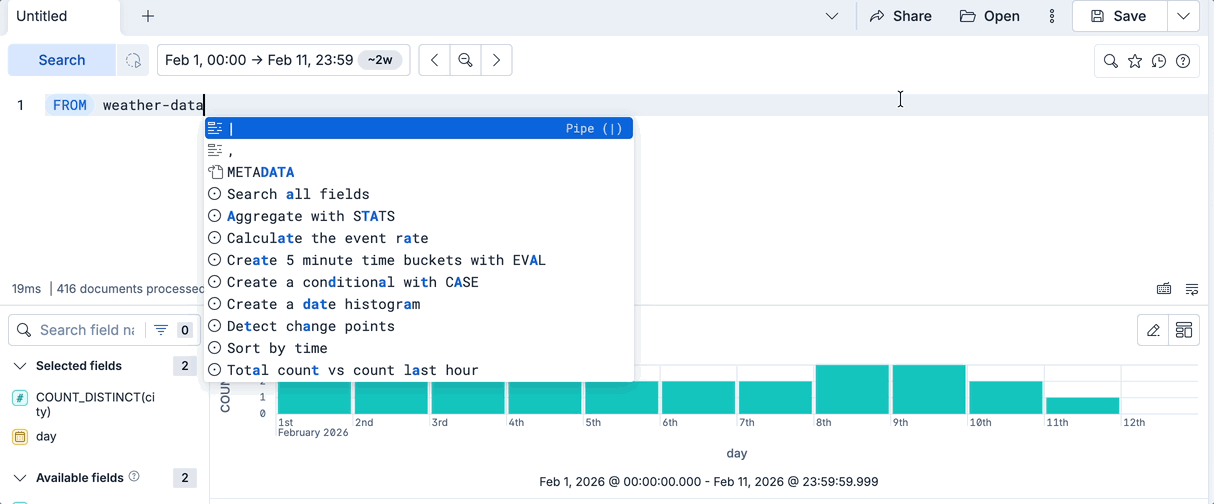Choose Sort by time suggestion

419,348
